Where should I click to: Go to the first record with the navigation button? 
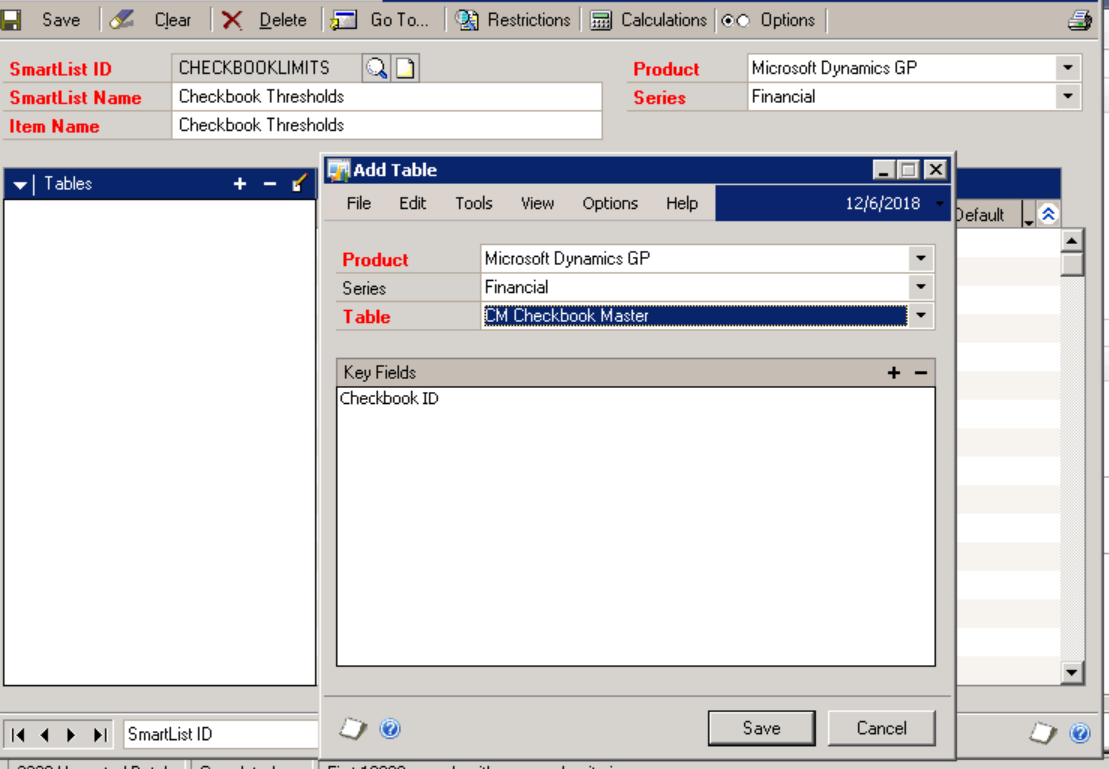(18, 734)
